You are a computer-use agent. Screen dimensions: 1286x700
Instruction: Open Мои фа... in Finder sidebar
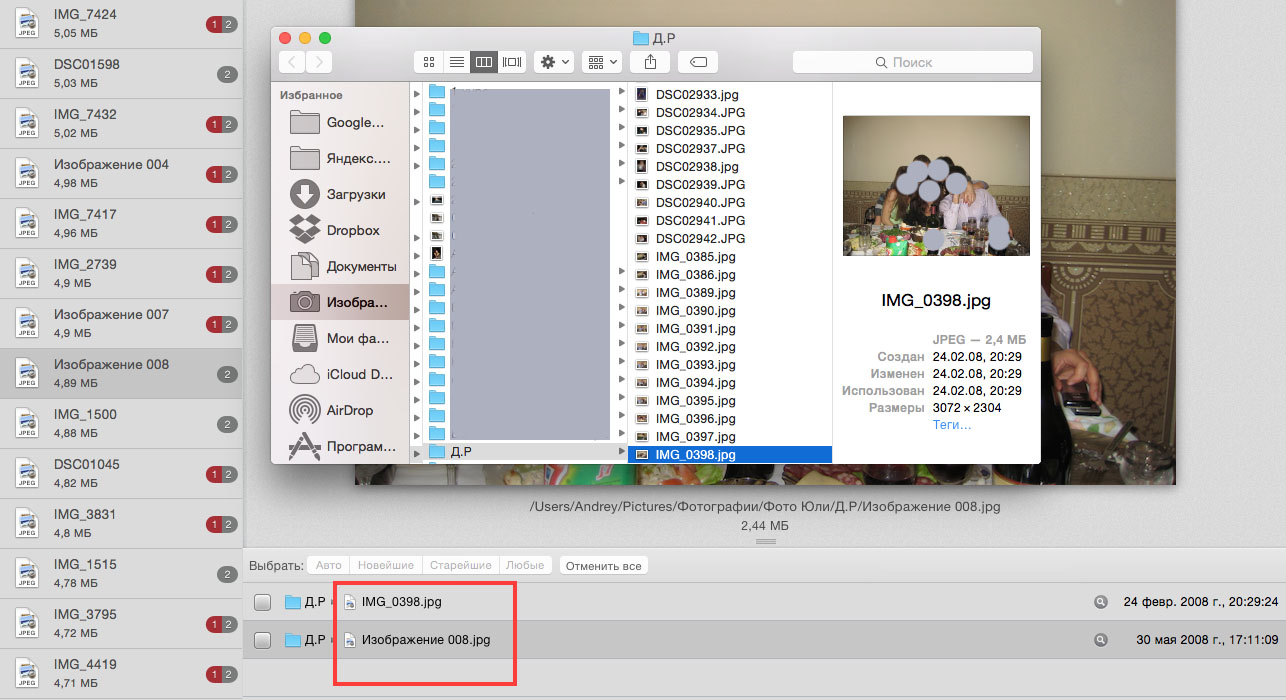tap(340, 338)
